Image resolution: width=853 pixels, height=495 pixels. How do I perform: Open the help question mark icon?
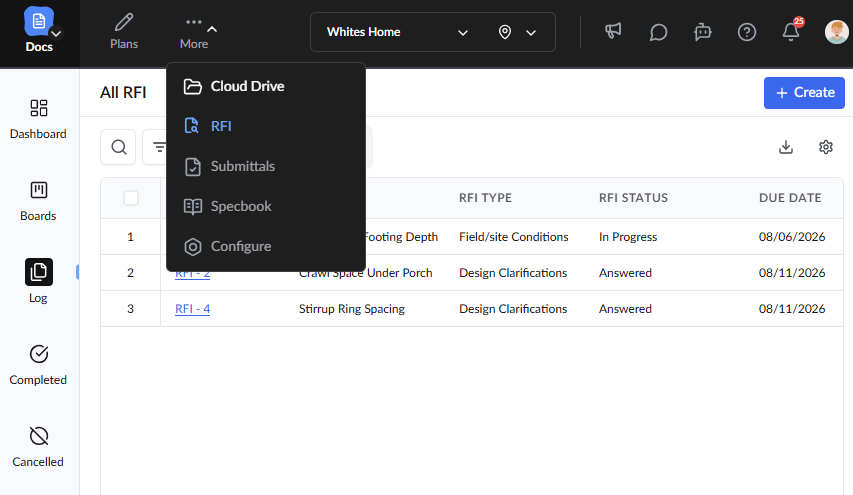(746, 32)
